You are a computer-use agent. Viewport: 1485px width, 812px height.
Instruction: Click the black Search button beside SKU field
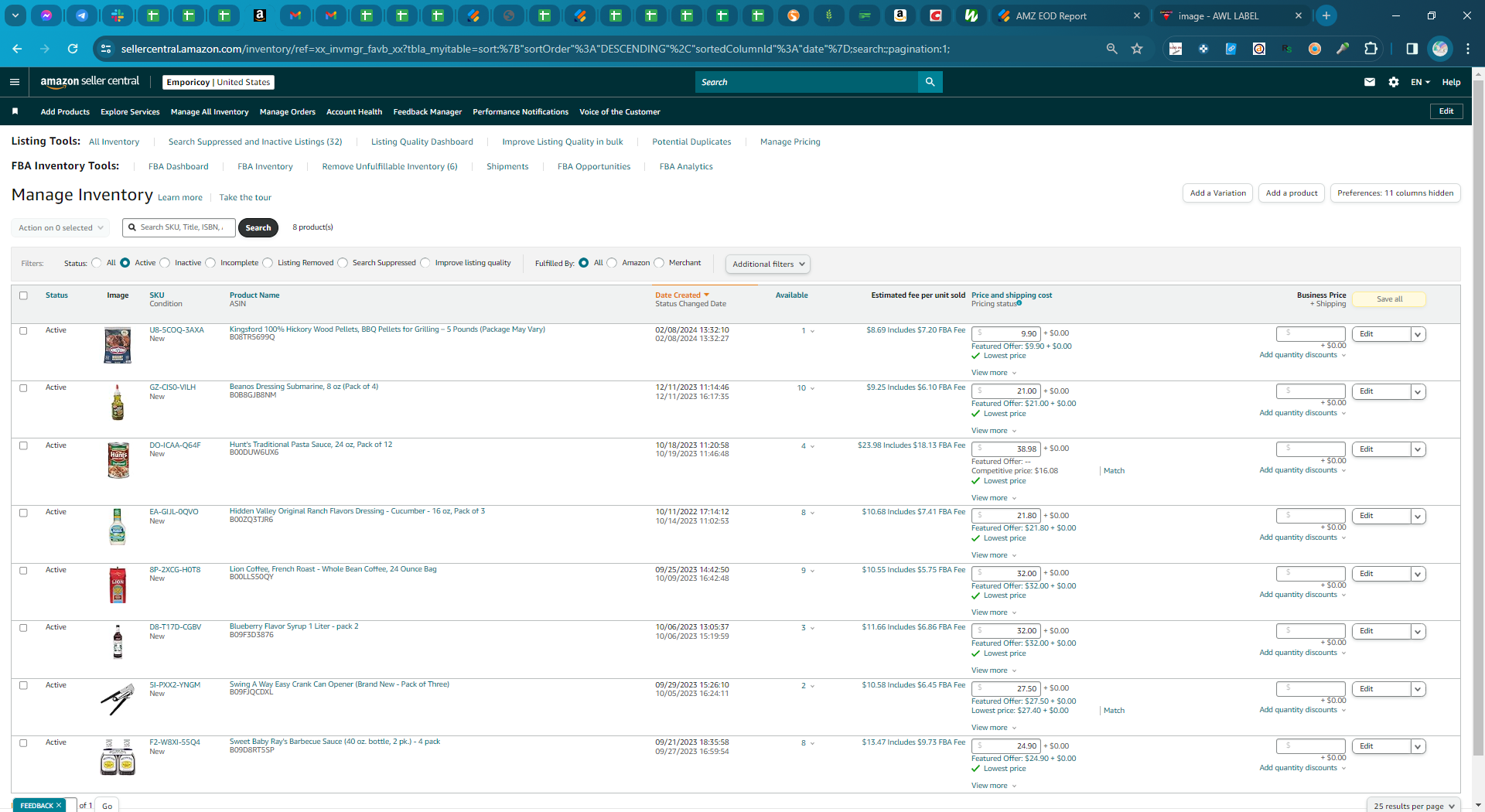pyautogui.click(x=258, y=227)
